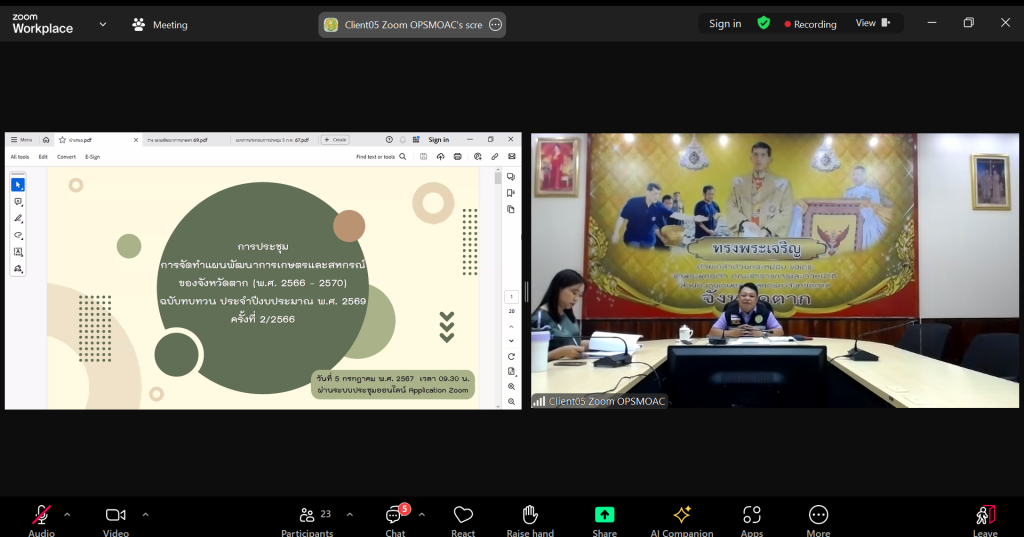Open the More options menu
This screenshot has height=537, width=1024.
[818, 521]
